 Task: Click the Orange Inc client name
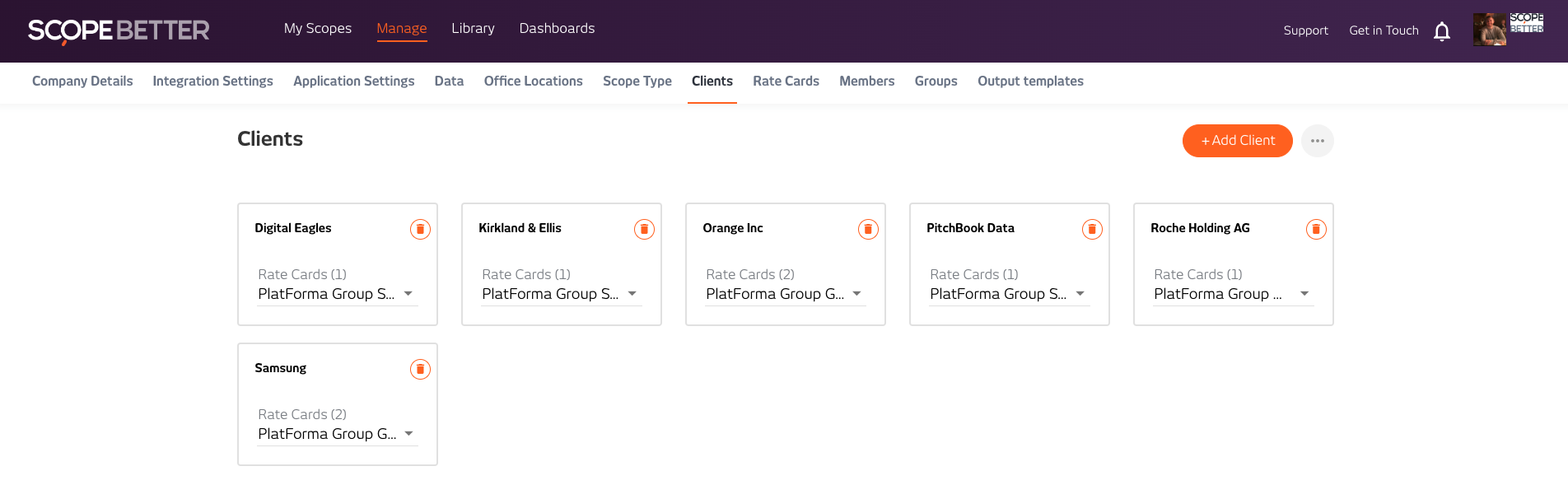(x=733, y=228)
